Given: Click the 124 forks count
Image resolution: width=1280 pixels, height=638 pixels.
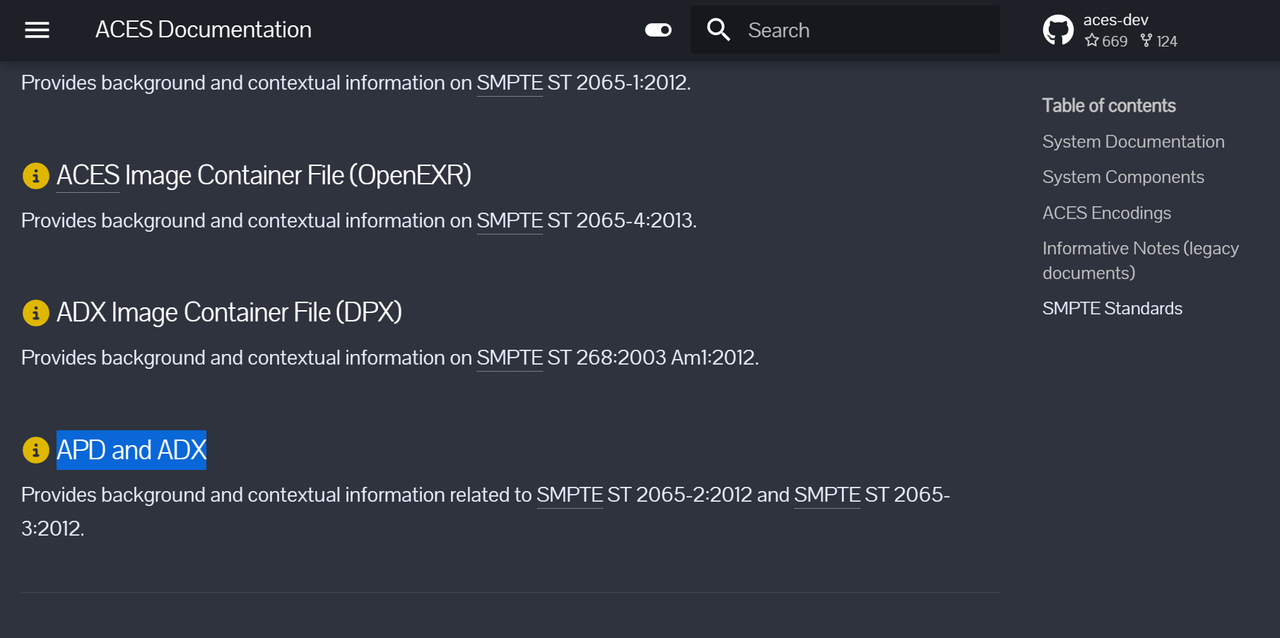Looking at the screenshot, I should (1159, 41).
